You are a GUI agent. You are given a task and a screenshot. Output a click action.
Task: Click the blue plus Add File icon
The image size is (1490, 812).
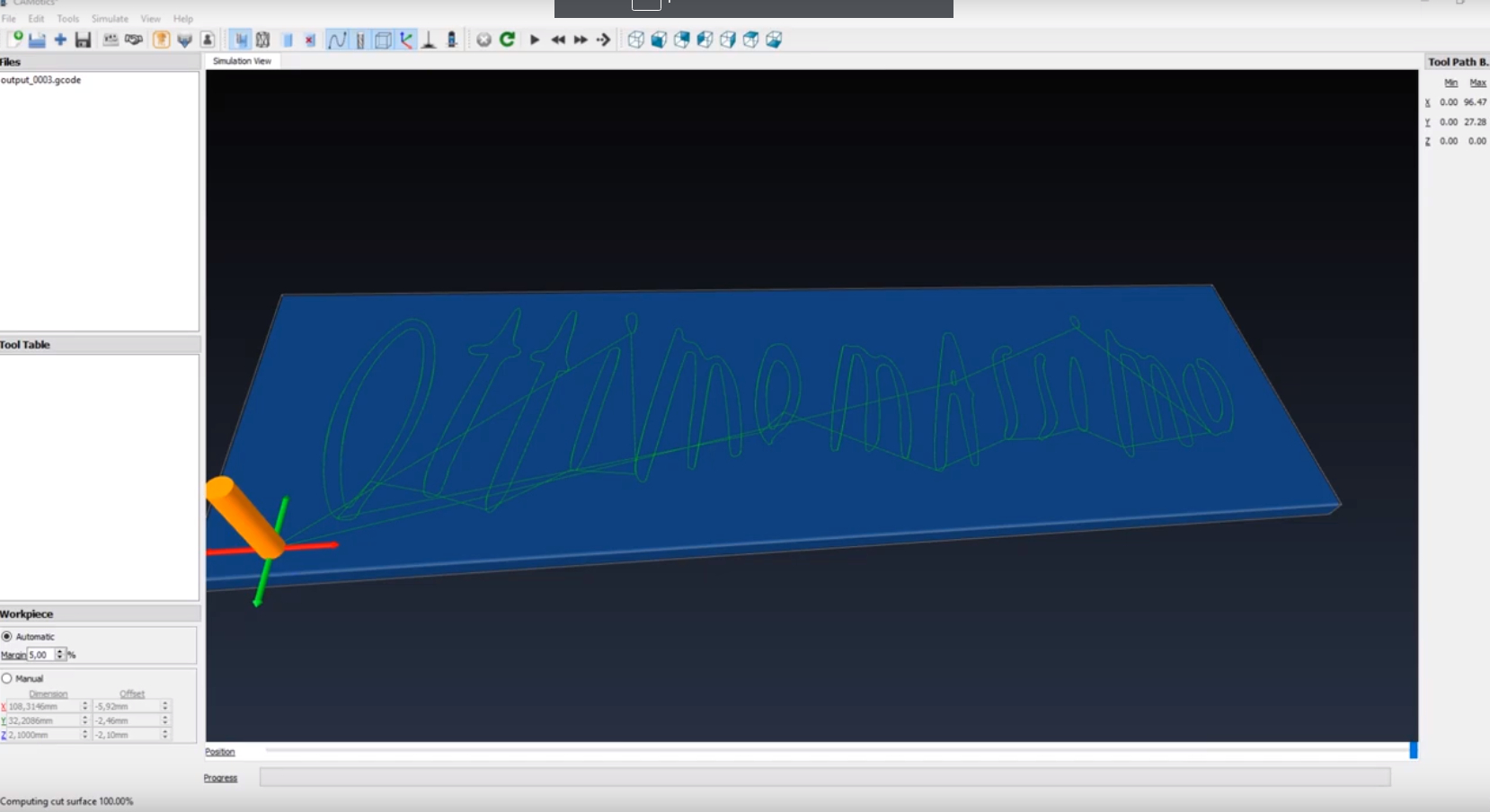[60, 40]
